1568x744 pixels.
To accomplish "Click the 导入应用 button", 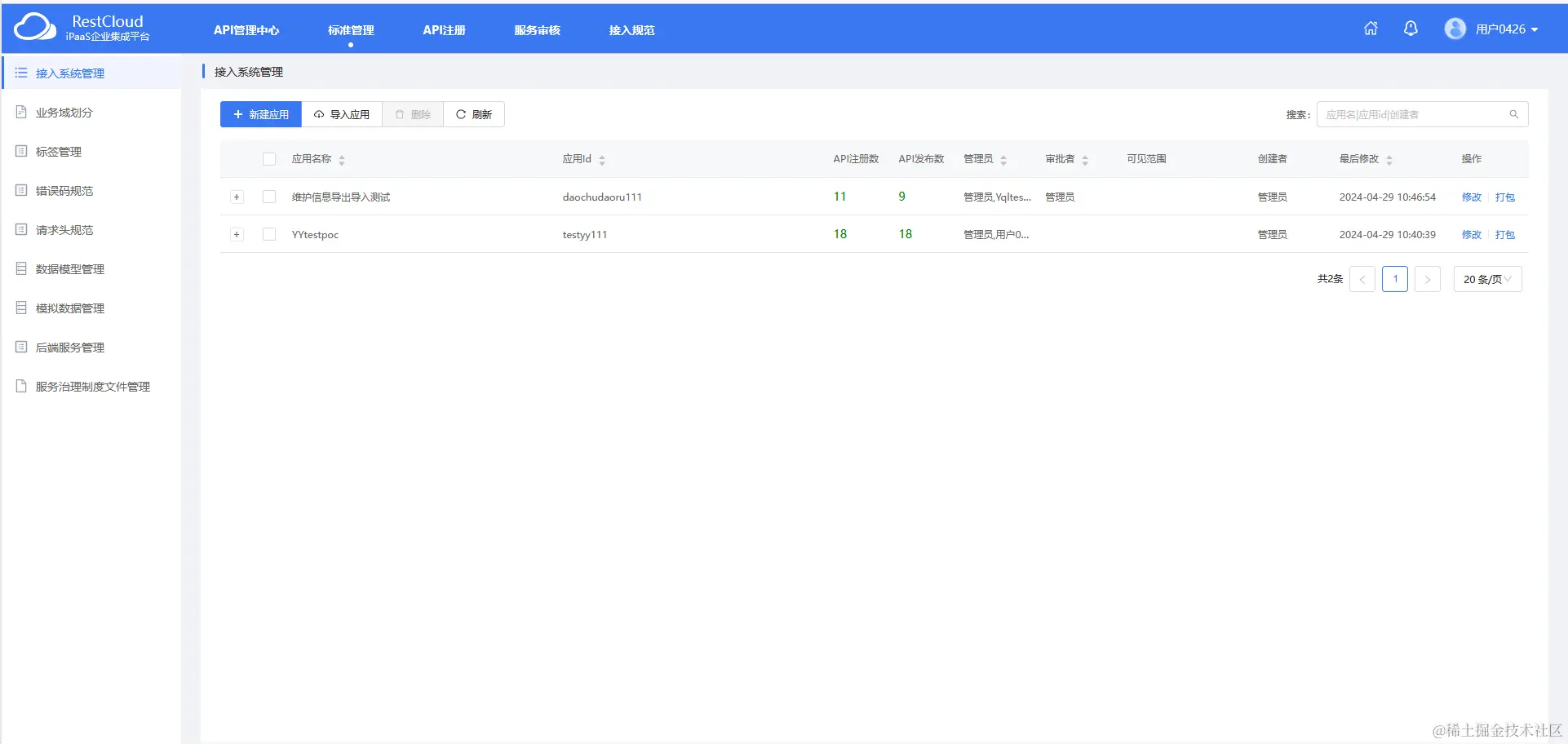I will click(342, 114).
